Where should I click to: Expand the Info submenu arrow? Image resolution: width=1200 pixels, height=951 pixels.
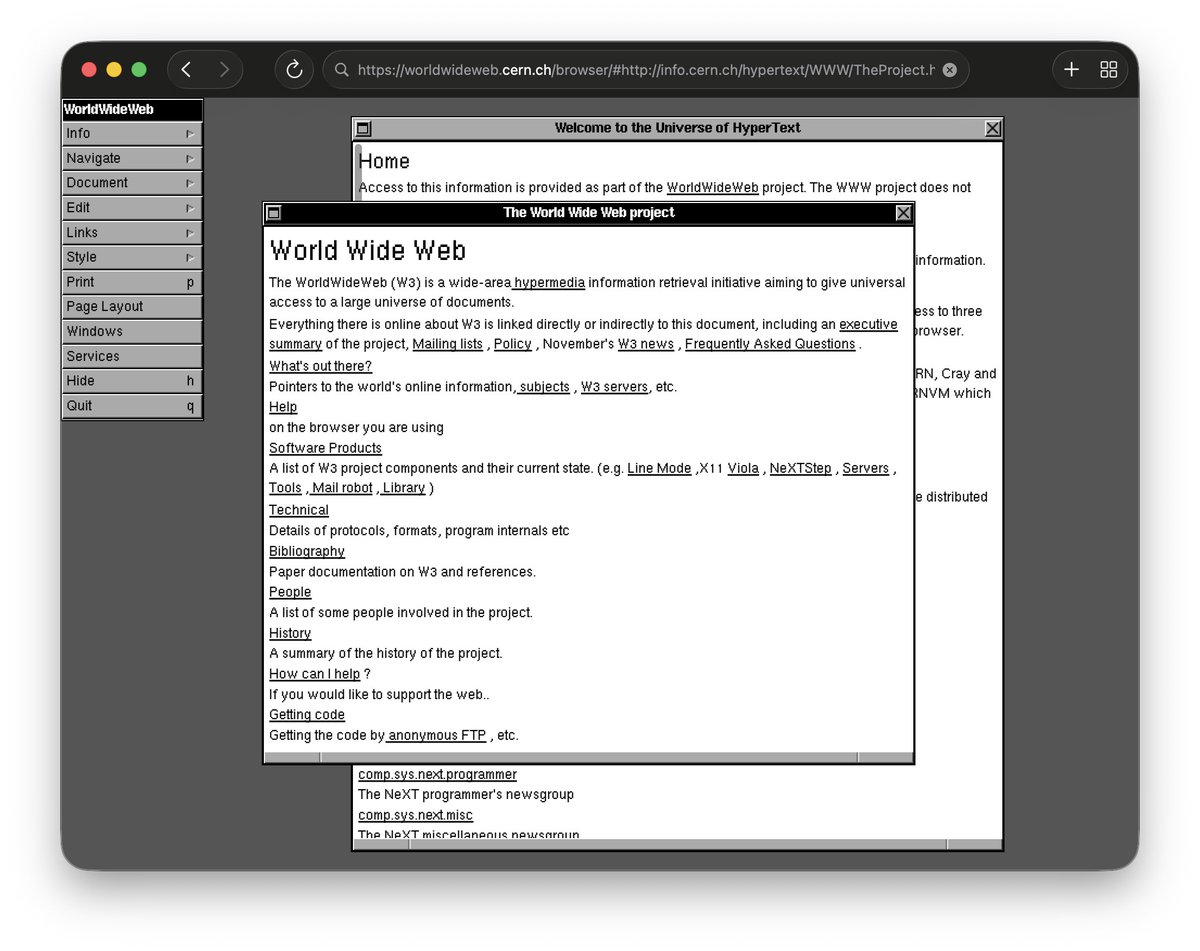coord(190,134)
